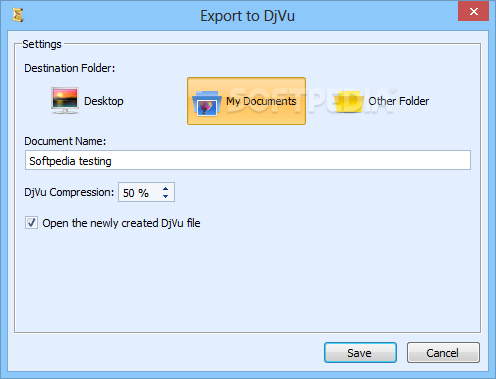This screenshot has height=379, width=496.
Task: Select the My Documents folder icon
Action: click(x=207, y=103)
